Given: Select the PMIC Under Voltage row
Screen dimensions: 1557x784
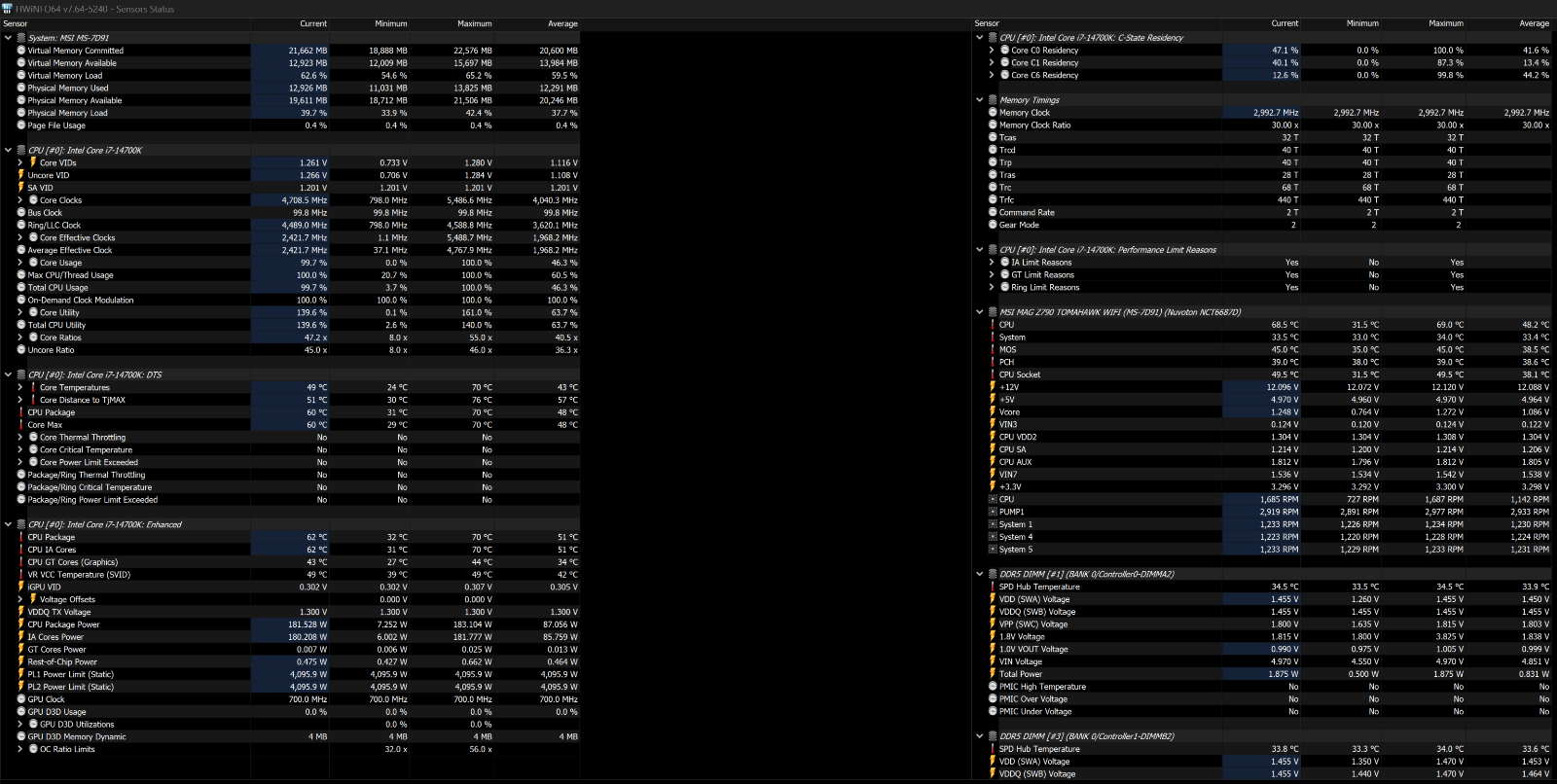Looking at the screenshot, I should coord(1262,711).
